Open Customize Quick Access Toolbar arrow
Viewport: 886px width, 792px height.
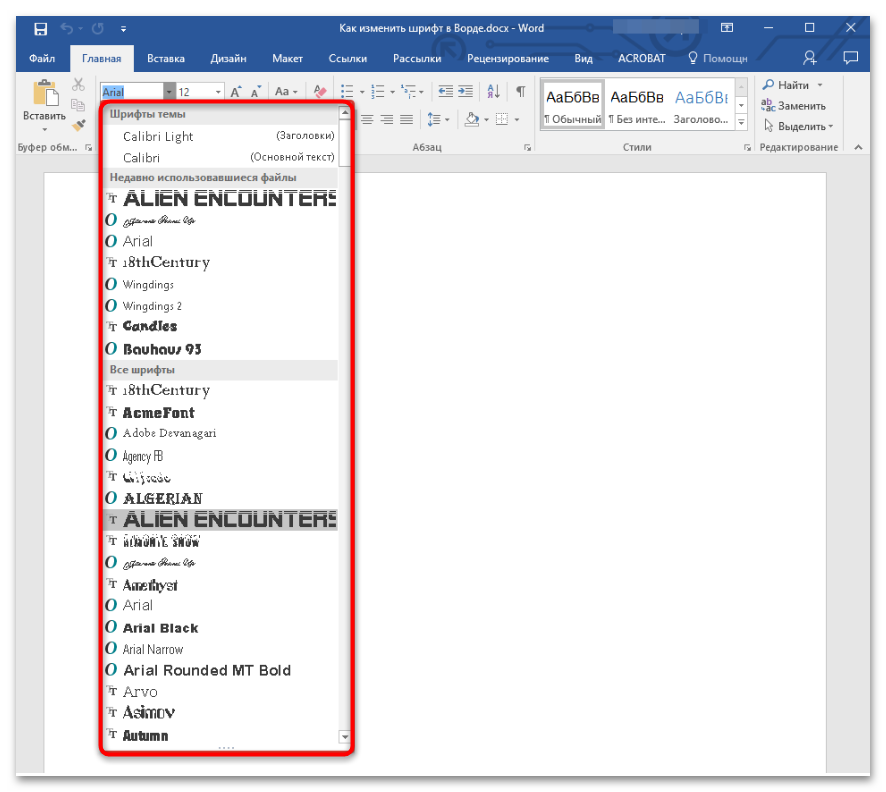pos(123,29)
